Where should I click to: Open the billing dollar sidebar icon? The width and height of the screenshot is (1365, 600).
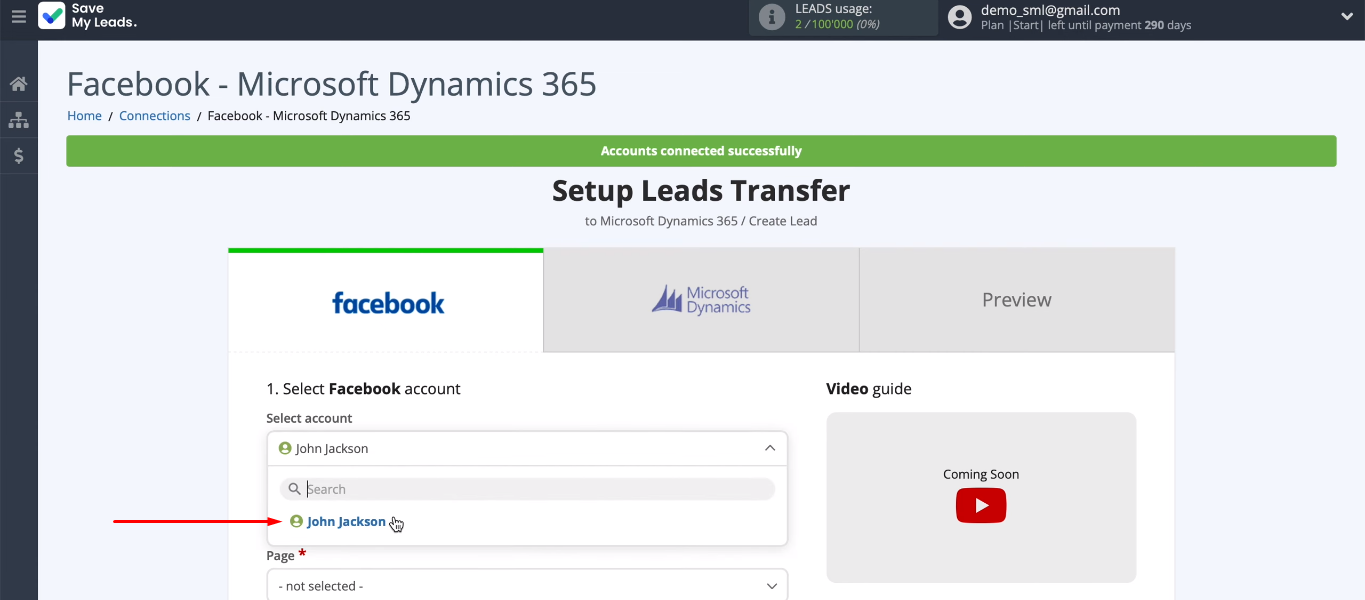(18, 156)
